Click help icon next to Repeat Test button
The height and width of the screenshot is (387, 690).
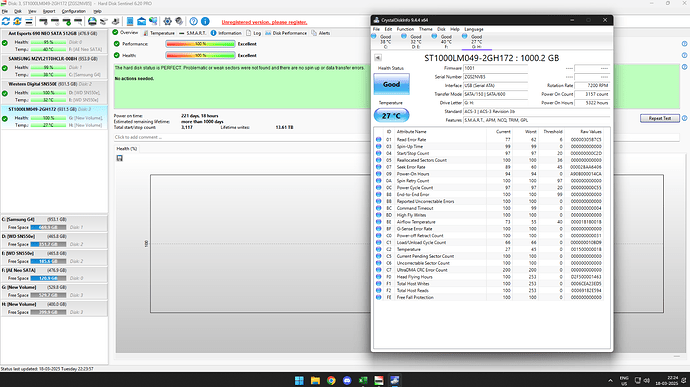tap(684, 118)
